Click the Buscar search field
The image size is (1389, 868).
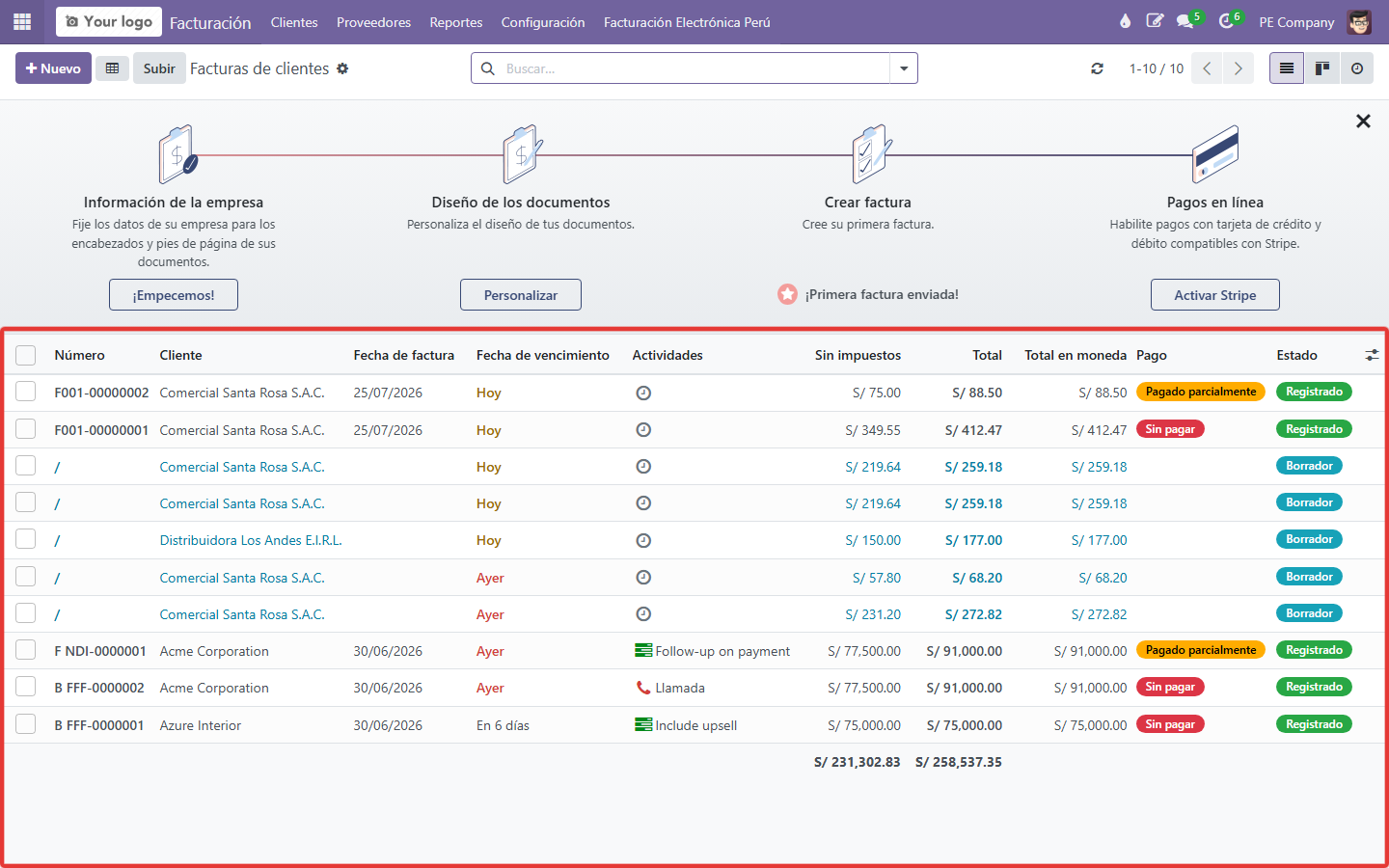(x=694, y=68)
